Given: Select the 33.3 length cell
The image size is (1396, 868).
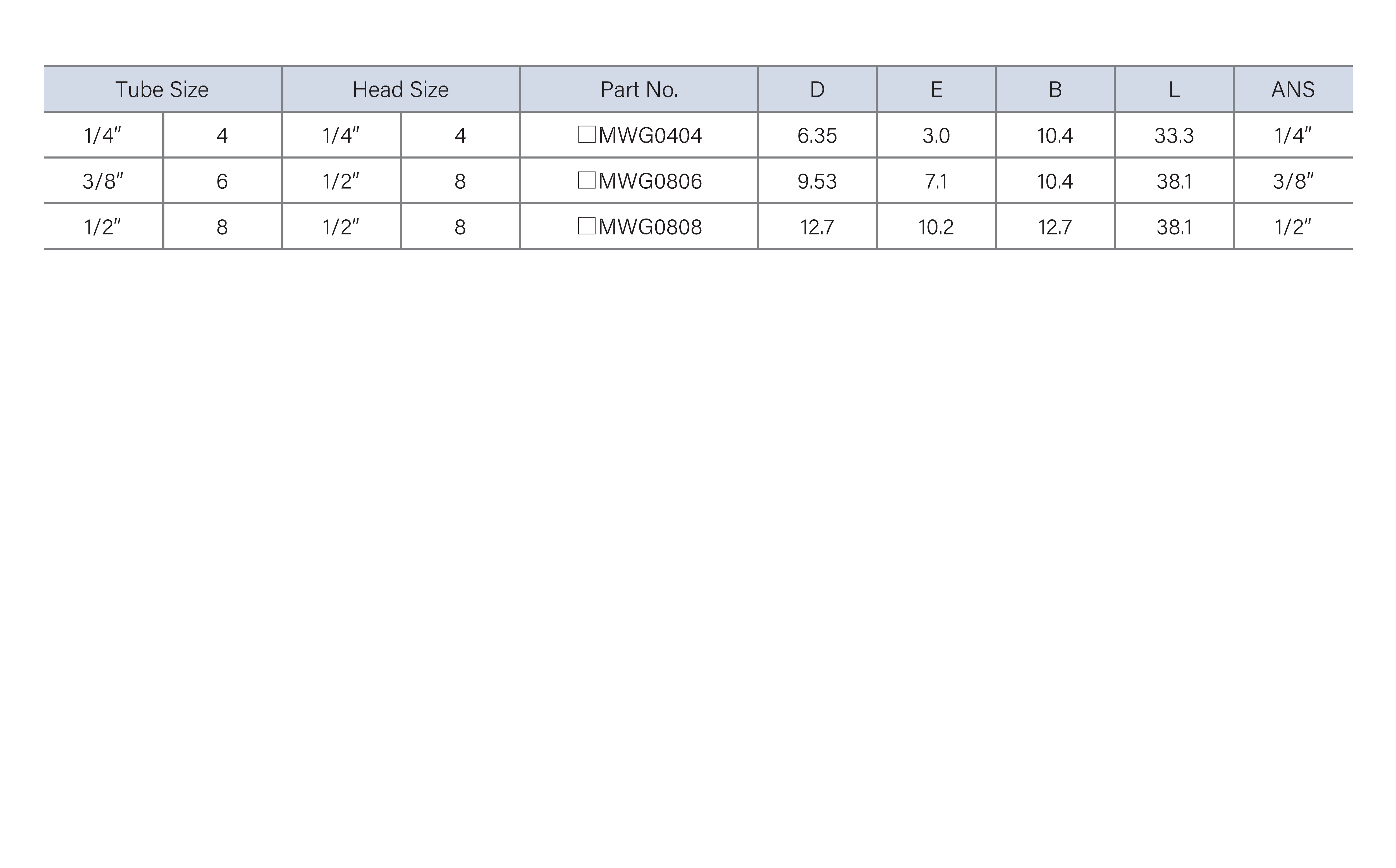Looking at the screenshot, I should (1174, 135).
